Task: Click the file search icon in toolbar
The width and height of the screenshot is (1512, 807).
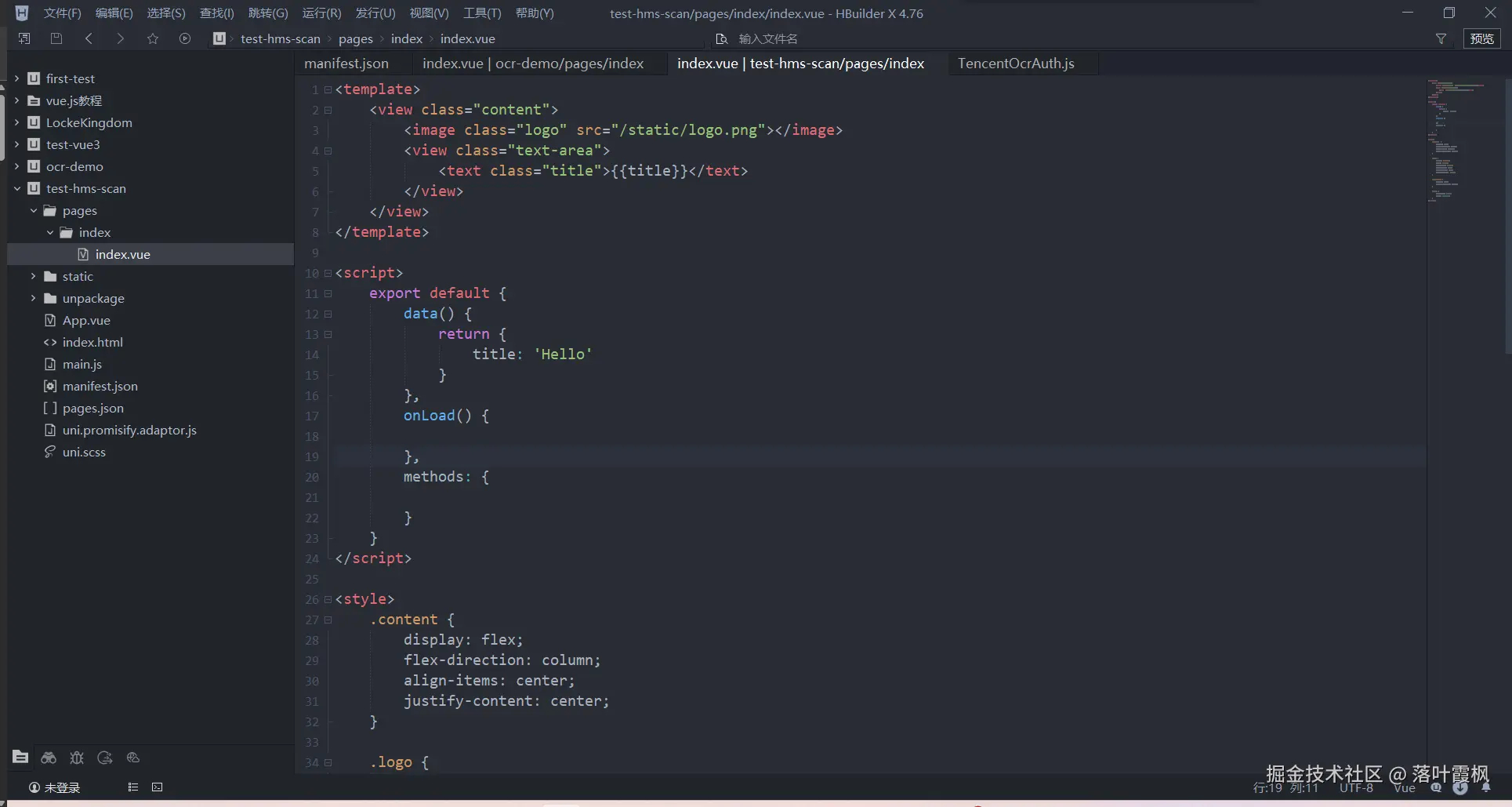Action: tap(722, 38)
